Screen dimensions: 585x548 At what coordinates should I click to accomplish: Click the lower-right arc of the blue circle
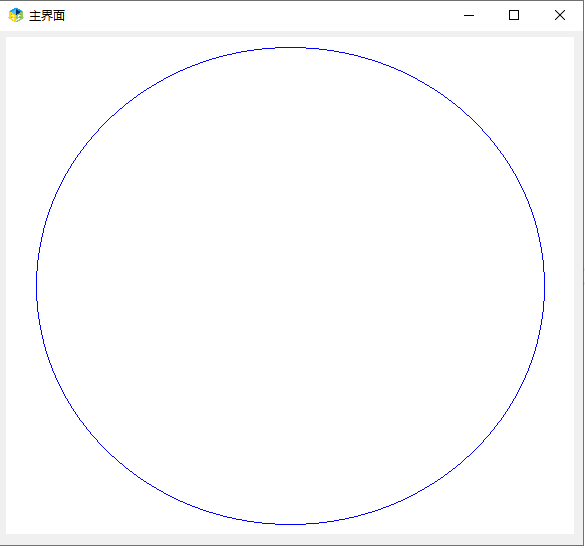click(x=470, y=455)
